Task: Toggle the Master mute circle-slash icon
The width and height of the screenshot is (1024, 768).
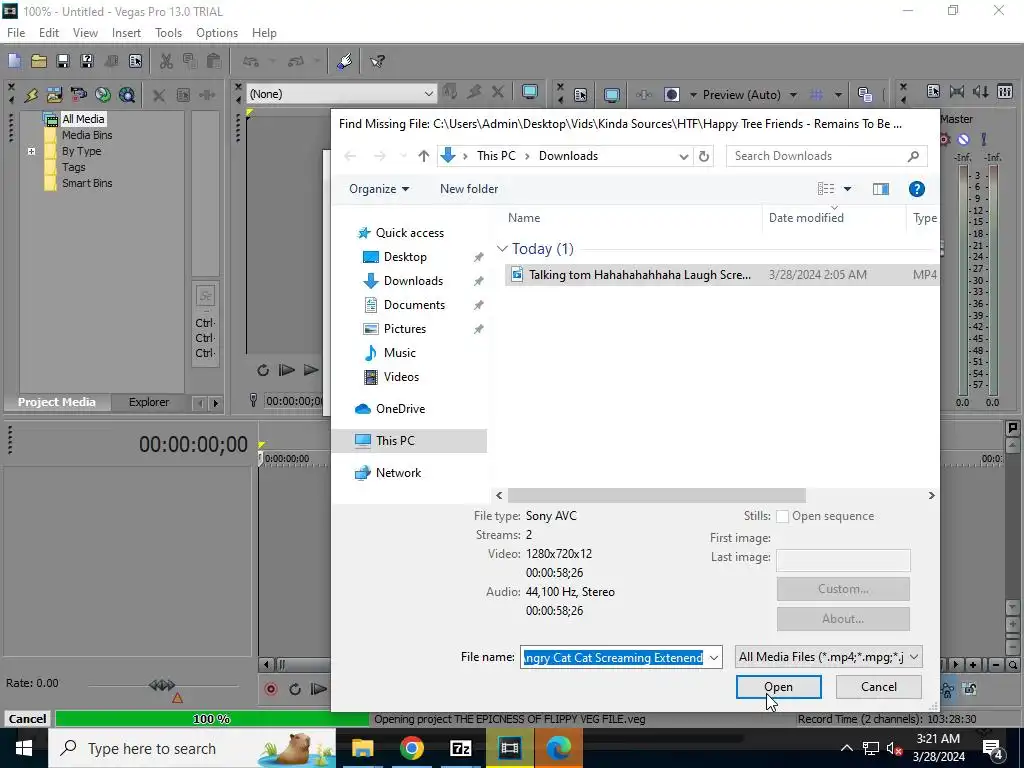Action: tap(963, 139)
